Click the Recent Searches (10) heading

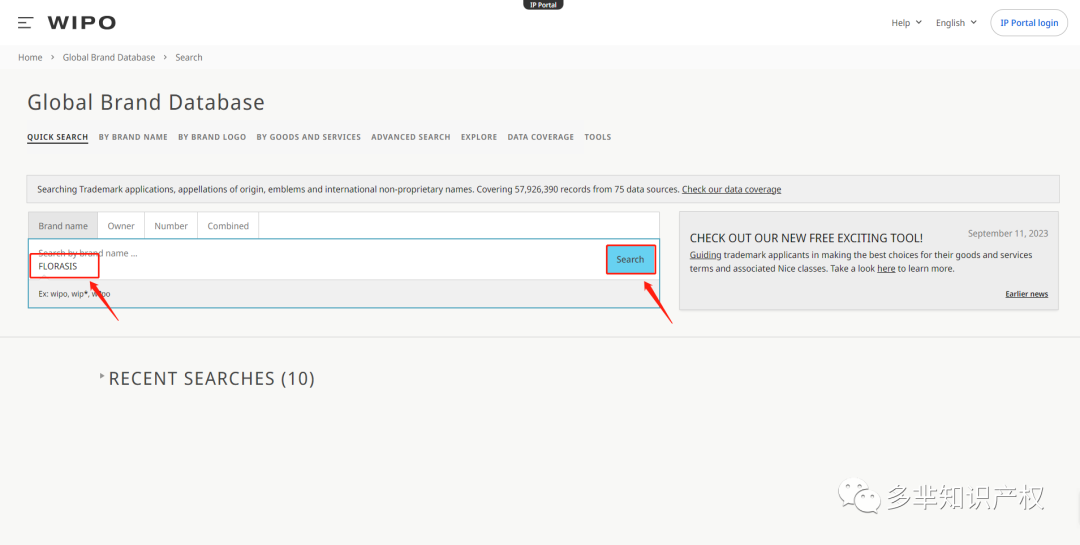pyautogui.click(x=211, y=378)
